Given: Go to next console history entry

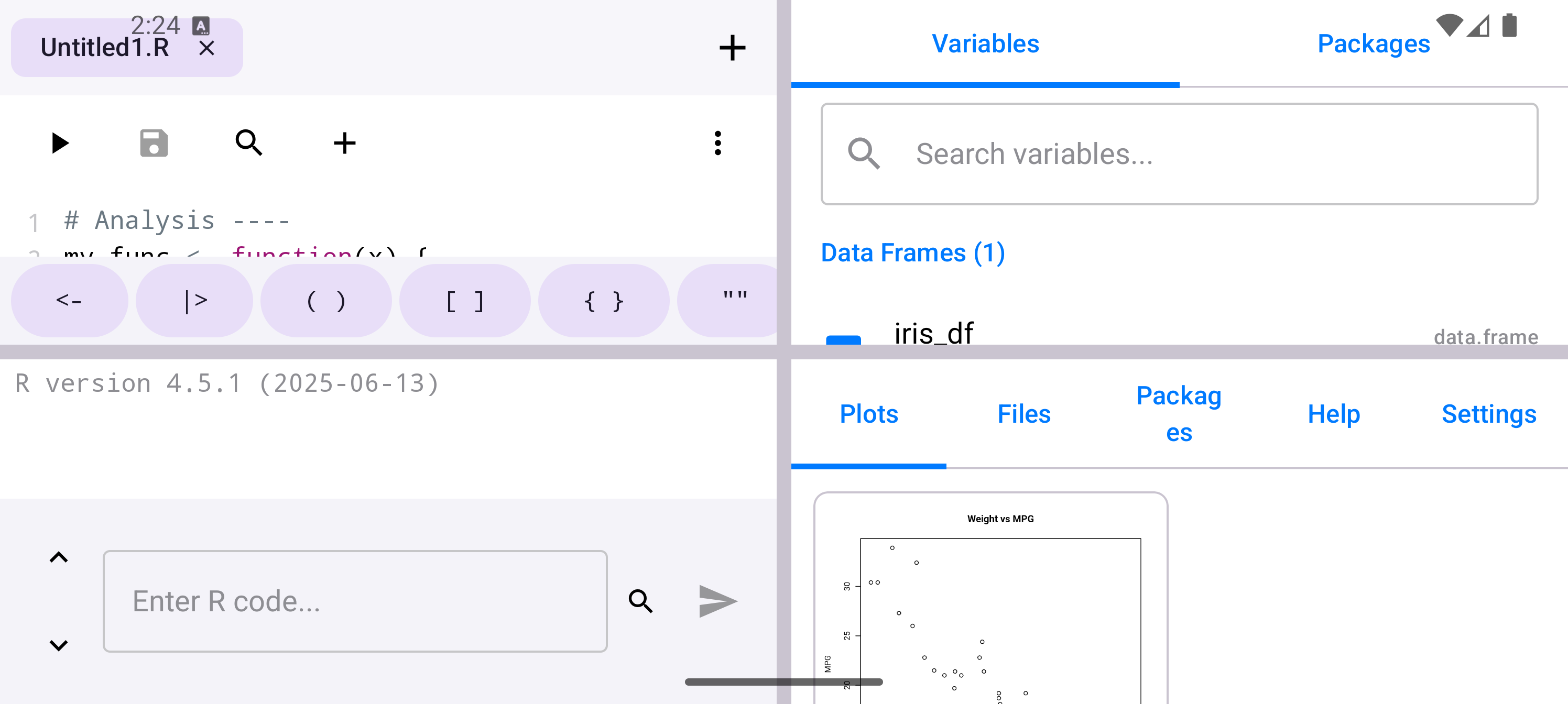Looking at the screenshot, I should (x=59, y=645).
